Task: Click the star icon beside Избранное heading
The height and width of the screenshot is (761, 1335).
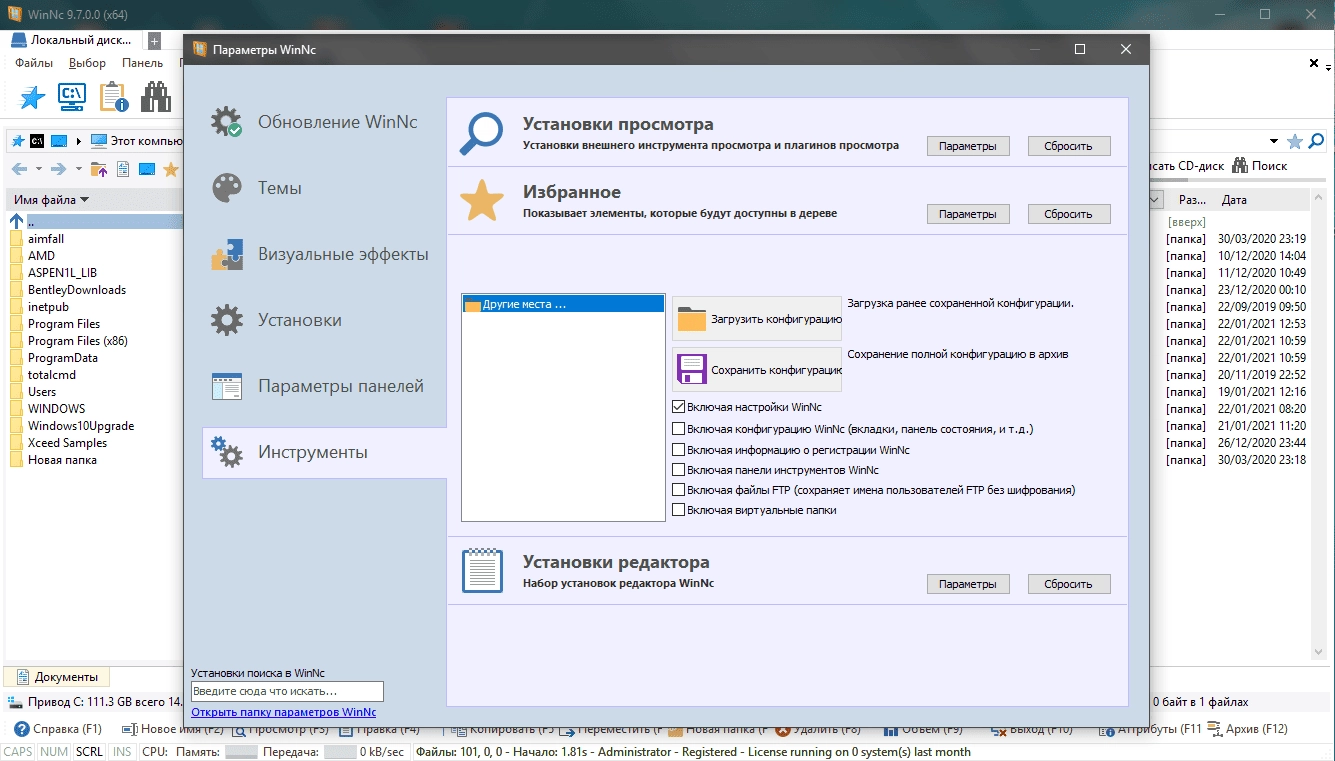Action: [481, 201]
